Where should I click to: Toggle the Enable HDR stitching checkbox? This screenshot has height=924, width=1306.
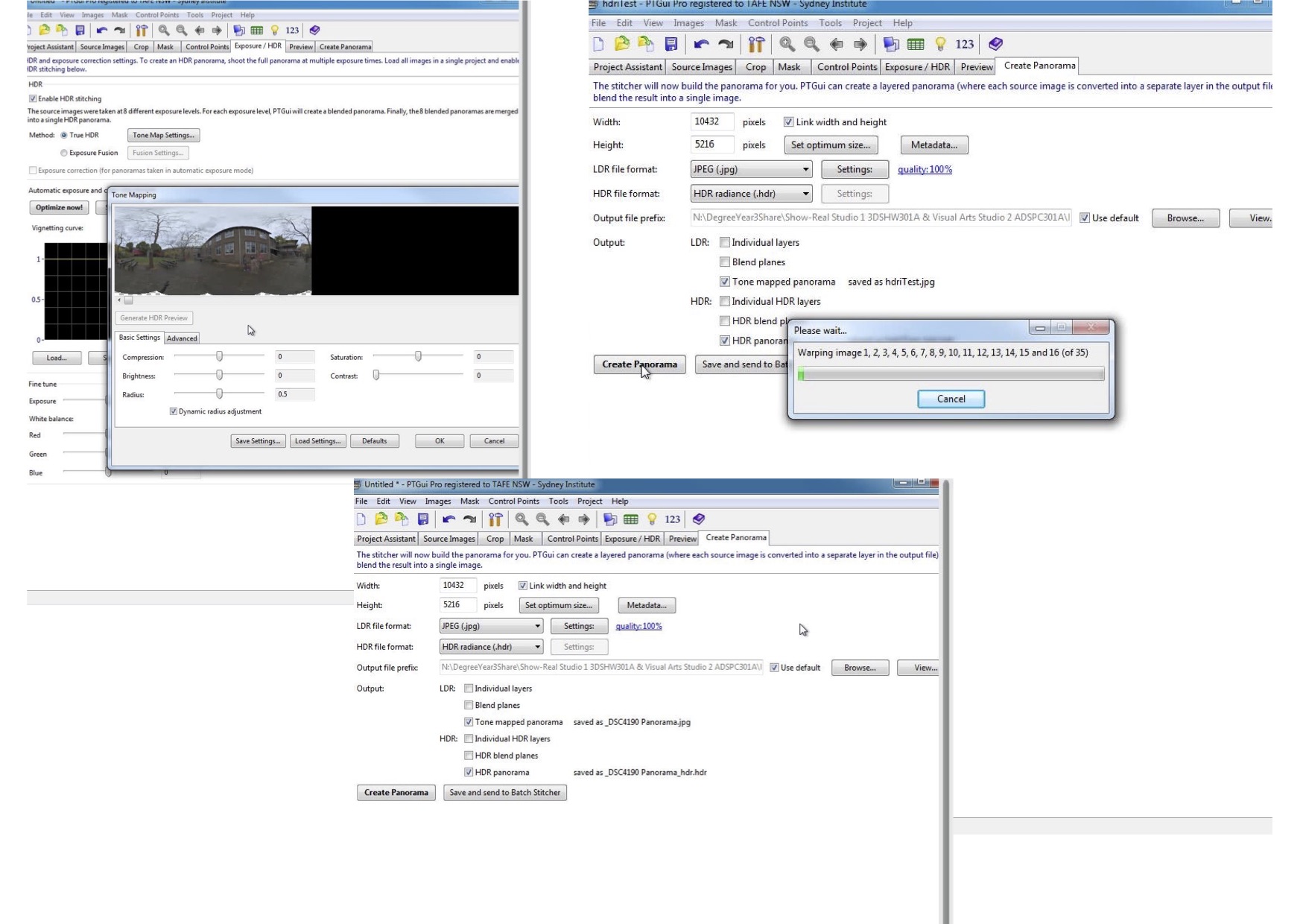click(x=33, y=98)
